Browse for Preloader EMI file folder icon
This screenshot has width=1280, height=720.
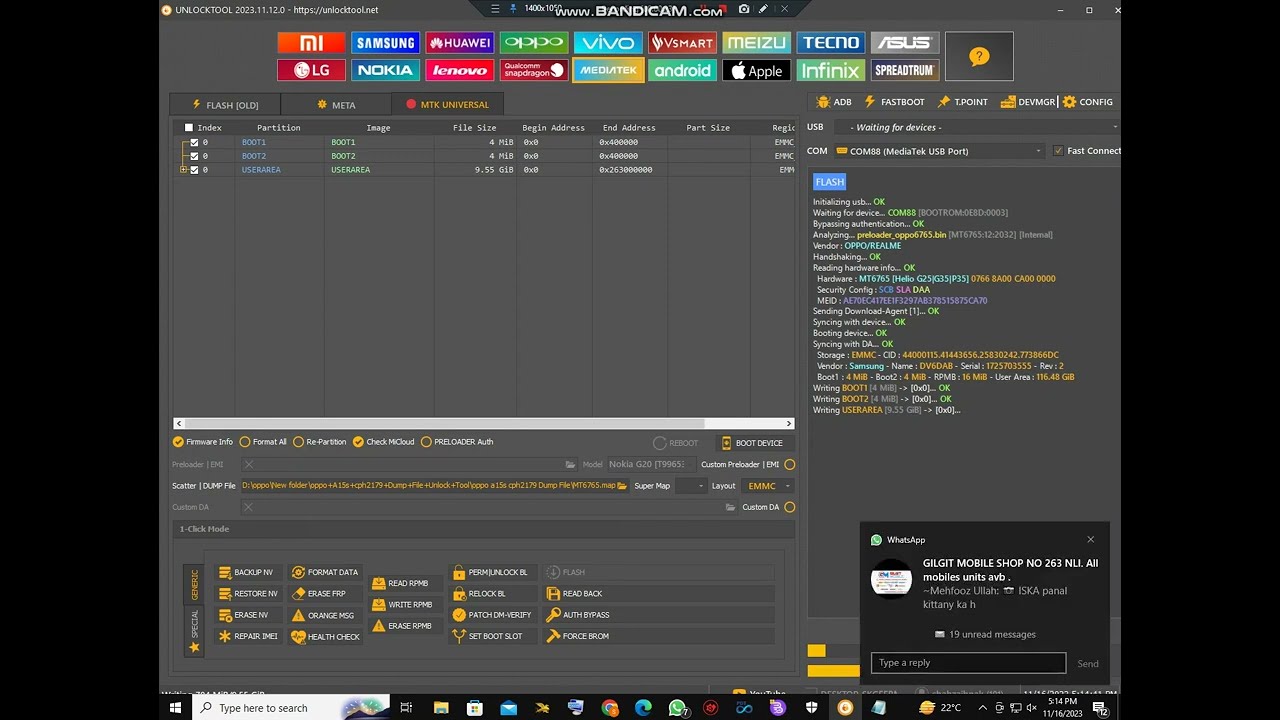(570, 464)
